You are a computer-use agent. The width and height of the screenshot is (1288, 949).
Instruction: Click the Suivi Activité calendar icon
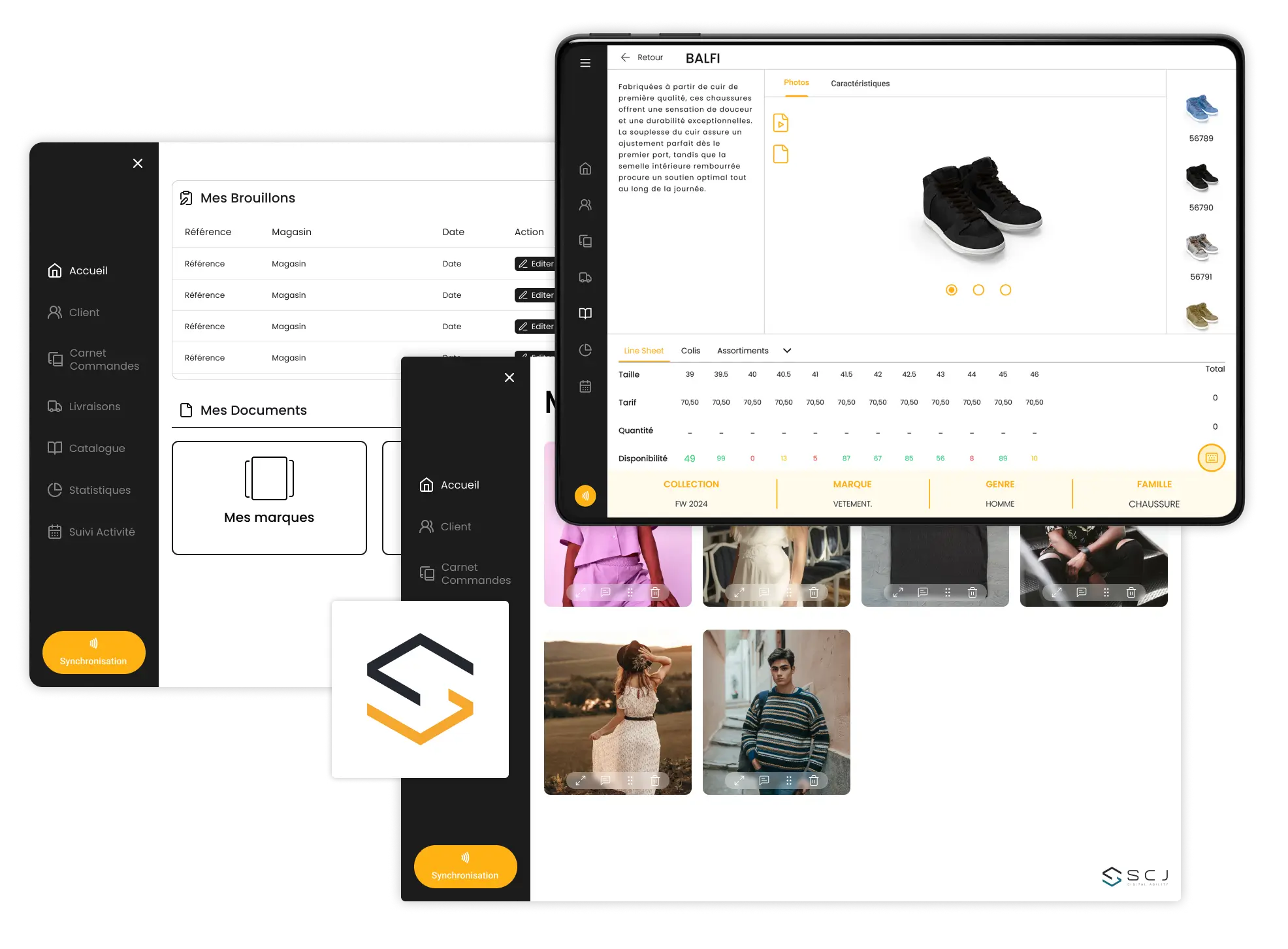(x=56, y=531)
